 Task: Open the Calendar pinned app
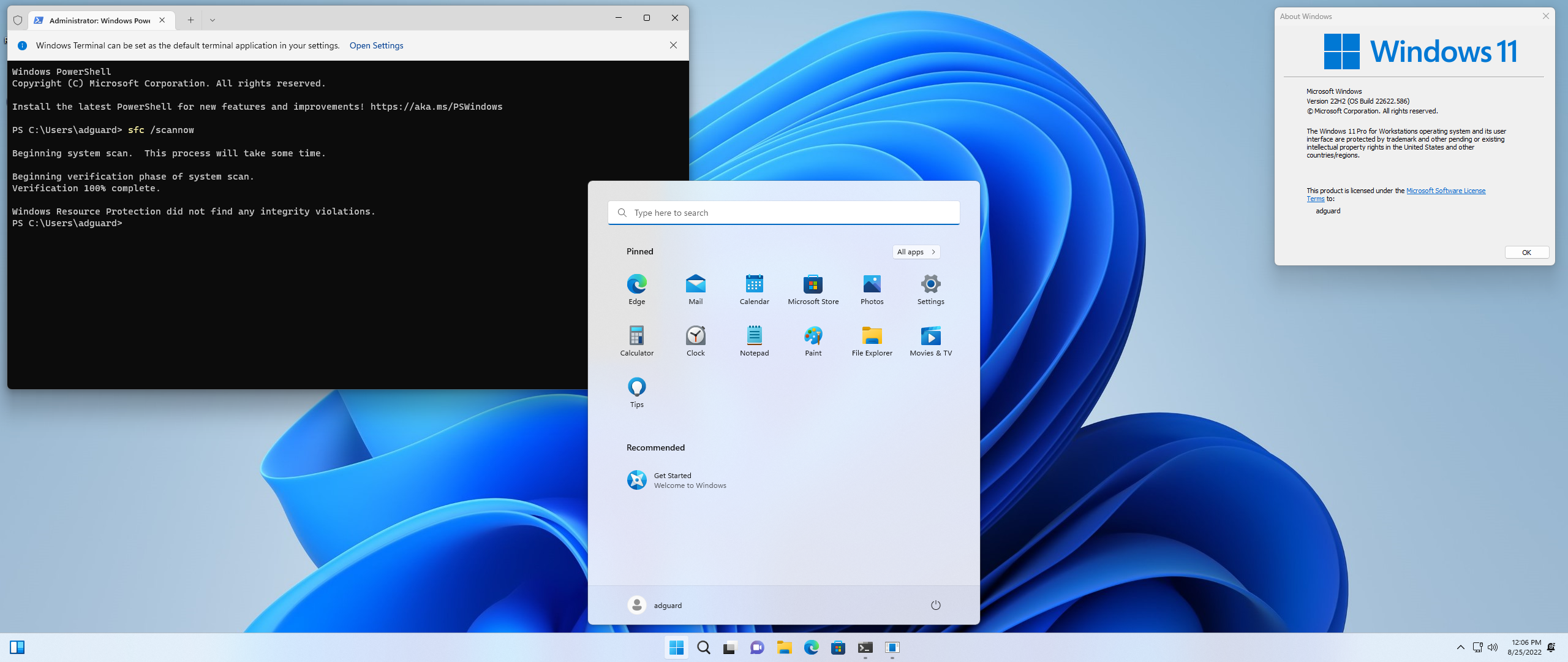coord(754,289)
